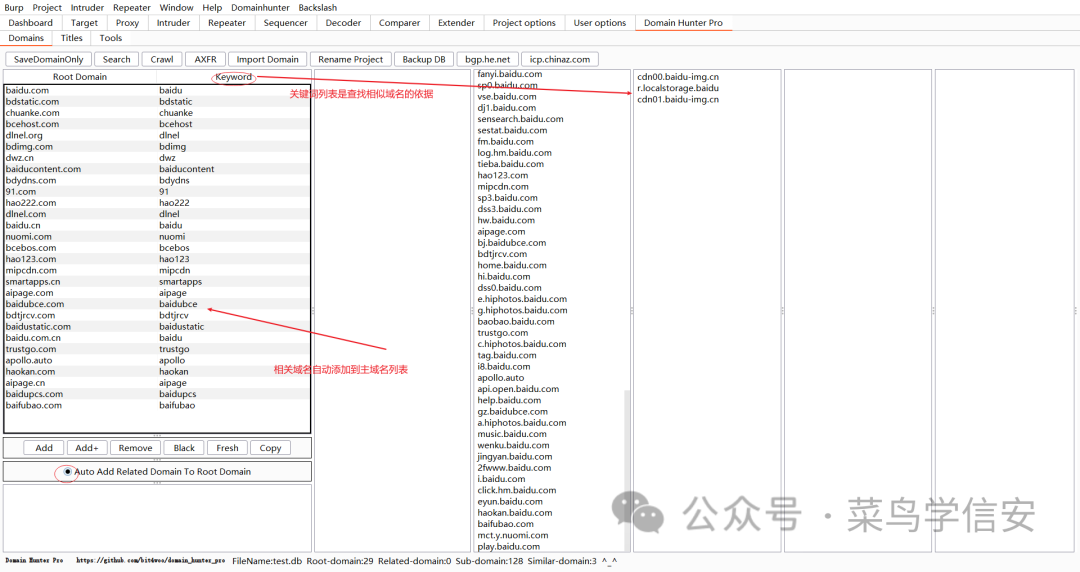Screen dimensions: 1080x572
Task: Sort by Root Domain column header
Action: click(80, 76)
